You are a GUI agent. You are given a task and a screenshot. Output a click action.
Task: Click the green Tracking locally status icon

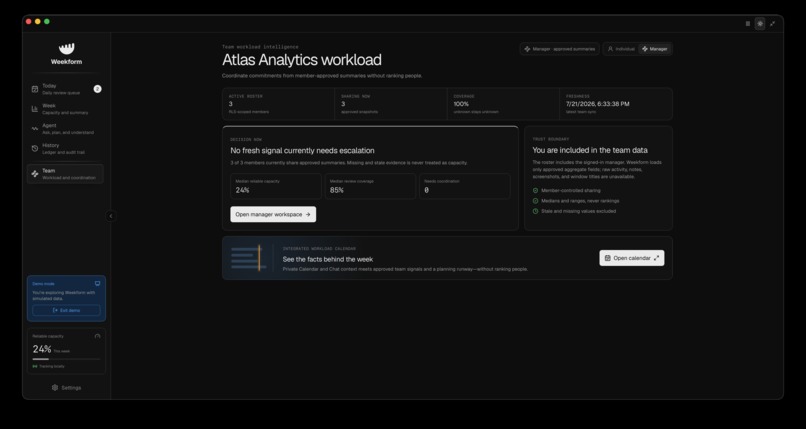pyautogui.click(x=35, y=366)
